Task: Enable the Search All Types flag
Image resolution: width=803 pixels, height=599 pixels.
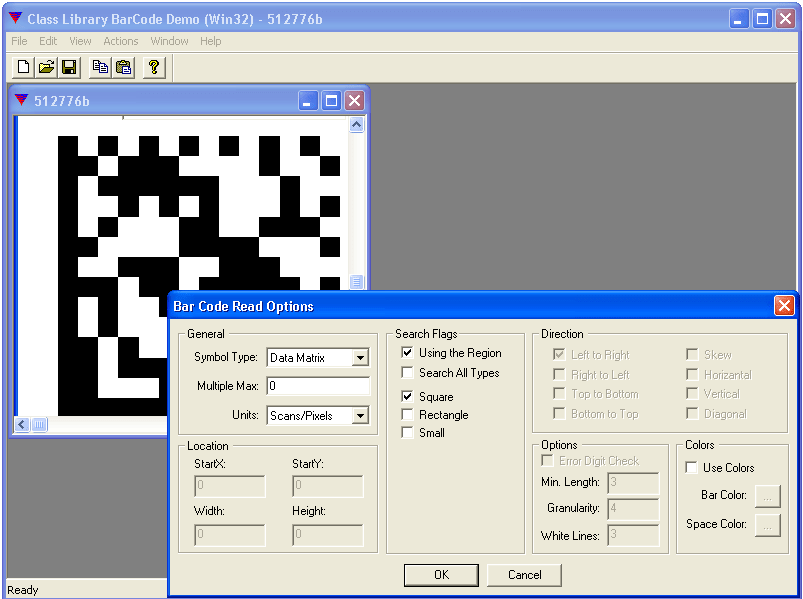Action: 407,372
